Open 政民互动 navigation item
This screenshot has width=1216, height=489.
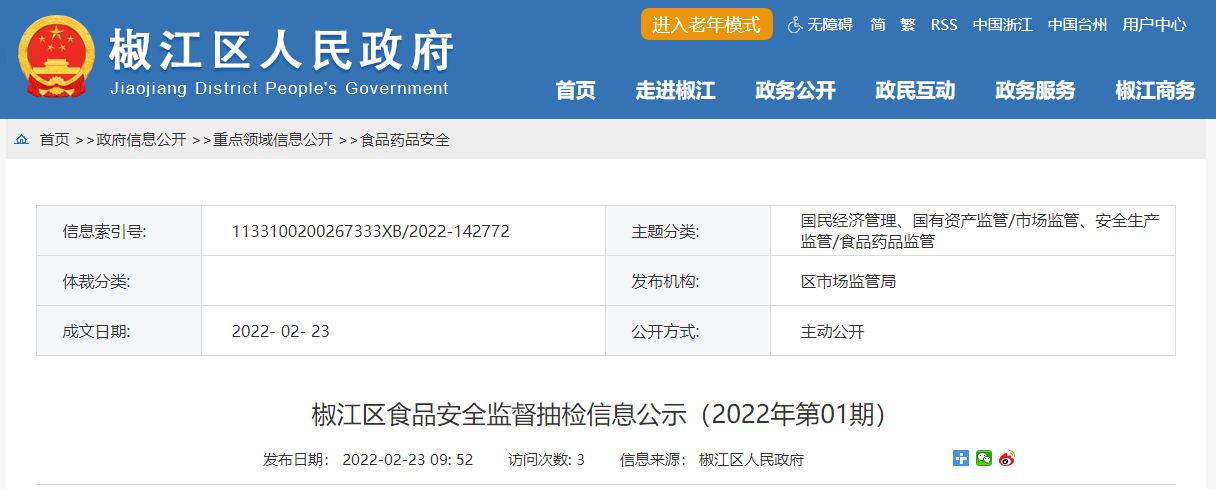(916, 91)
